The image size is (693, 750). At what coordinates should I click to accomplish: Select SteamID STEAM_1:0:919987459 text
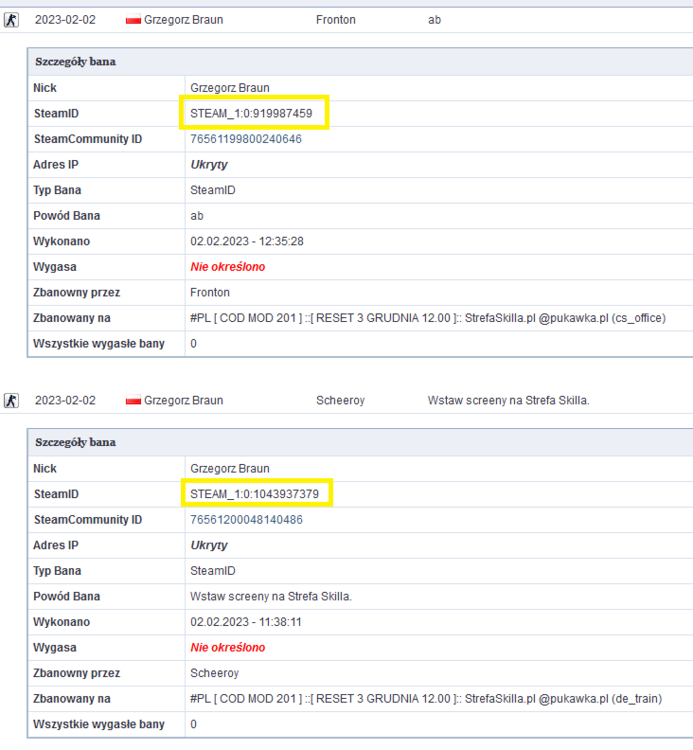251,113
